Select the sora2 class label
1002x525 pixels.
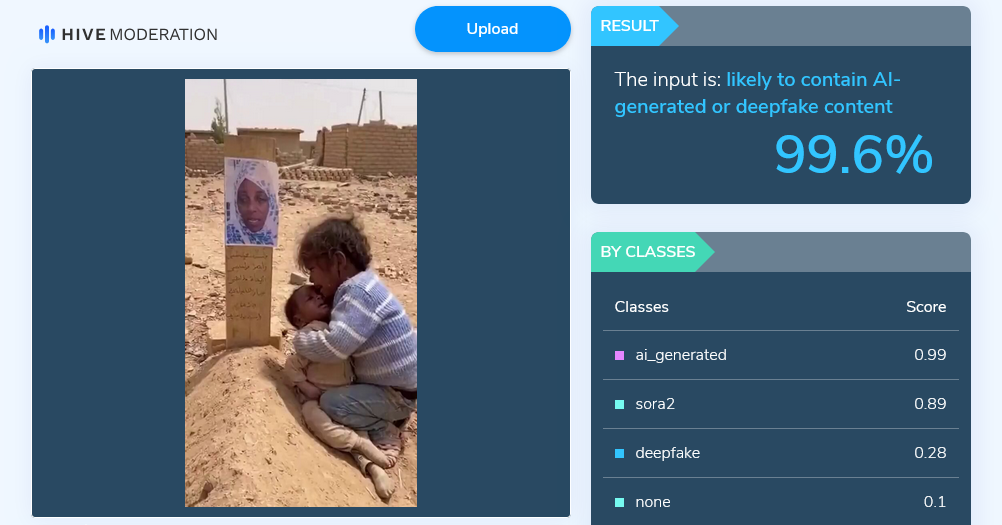(655, 404)
